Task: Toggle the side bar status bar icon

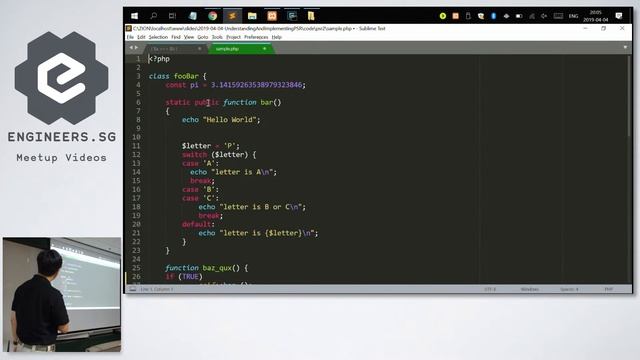Action: tap(133, 289)
